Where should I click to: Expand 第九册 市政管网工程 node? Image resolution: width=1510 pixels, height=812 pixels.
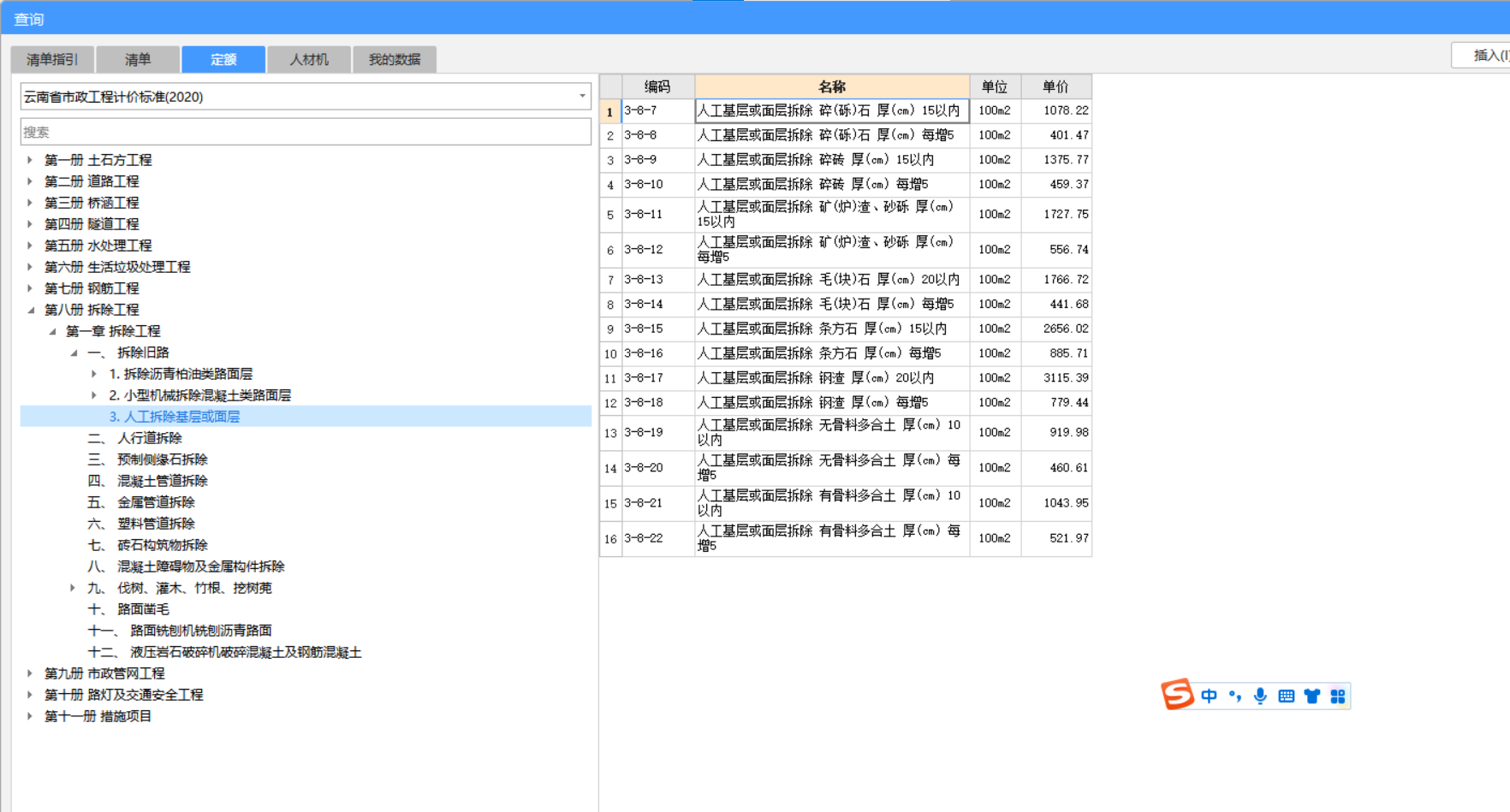tap(30, 673)
